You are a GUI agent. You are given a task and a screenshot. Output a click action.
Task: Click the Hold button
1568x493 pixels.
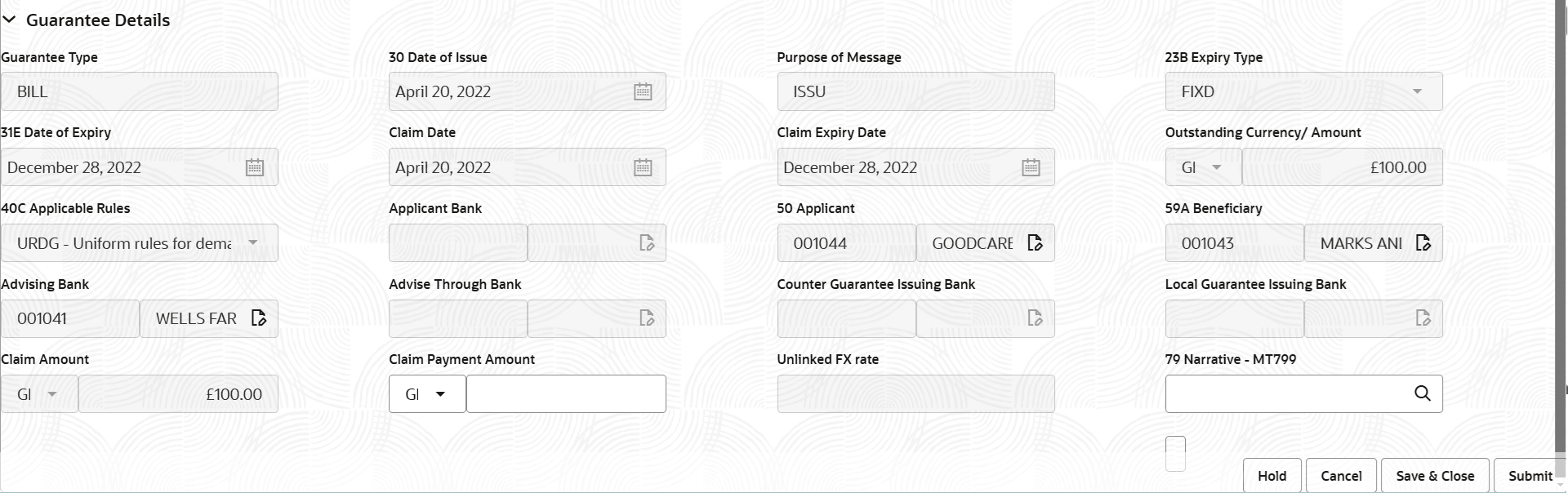1272,476
